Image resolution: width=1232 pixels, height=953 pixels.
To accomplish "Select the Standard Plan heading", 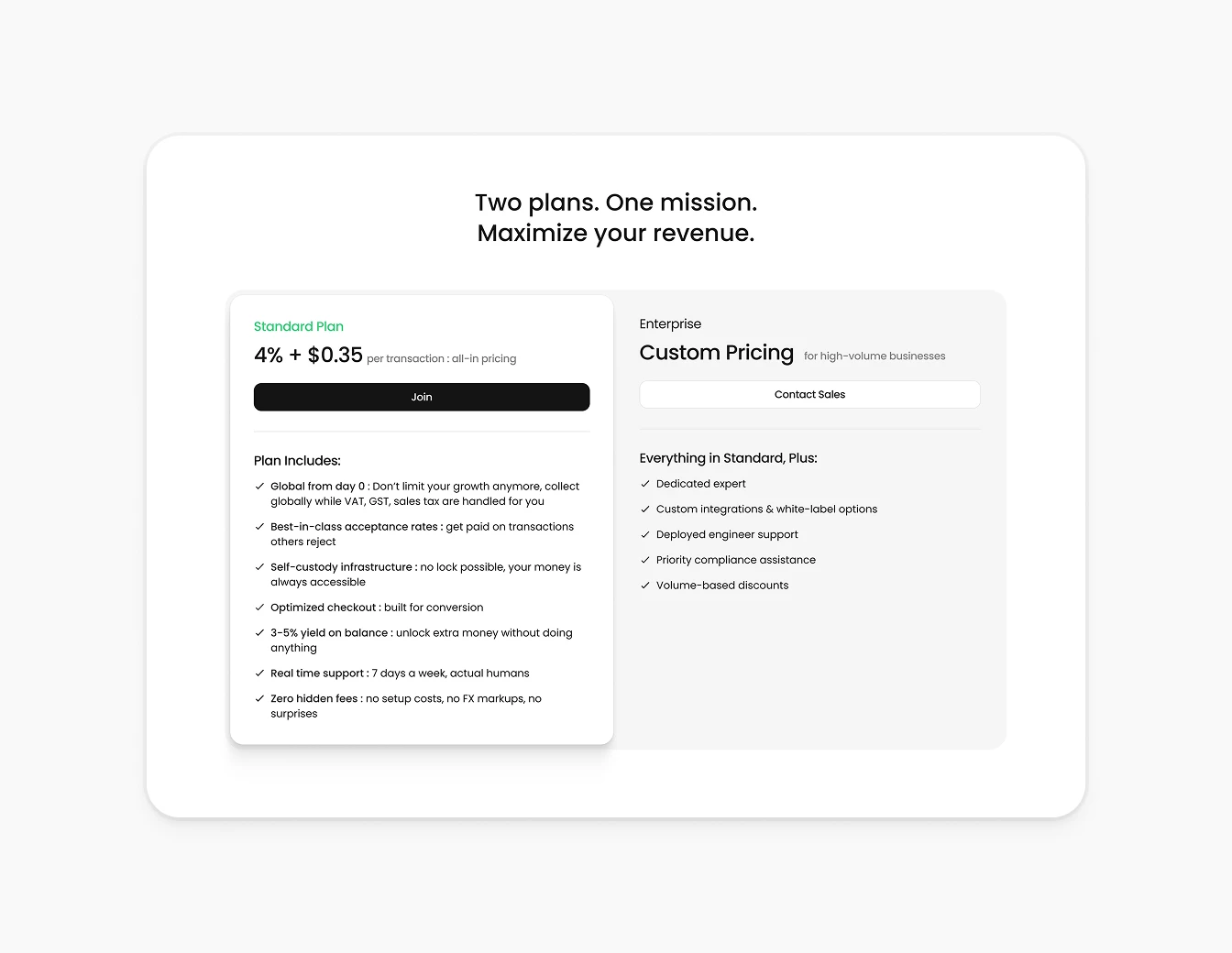I will point(299,326).
